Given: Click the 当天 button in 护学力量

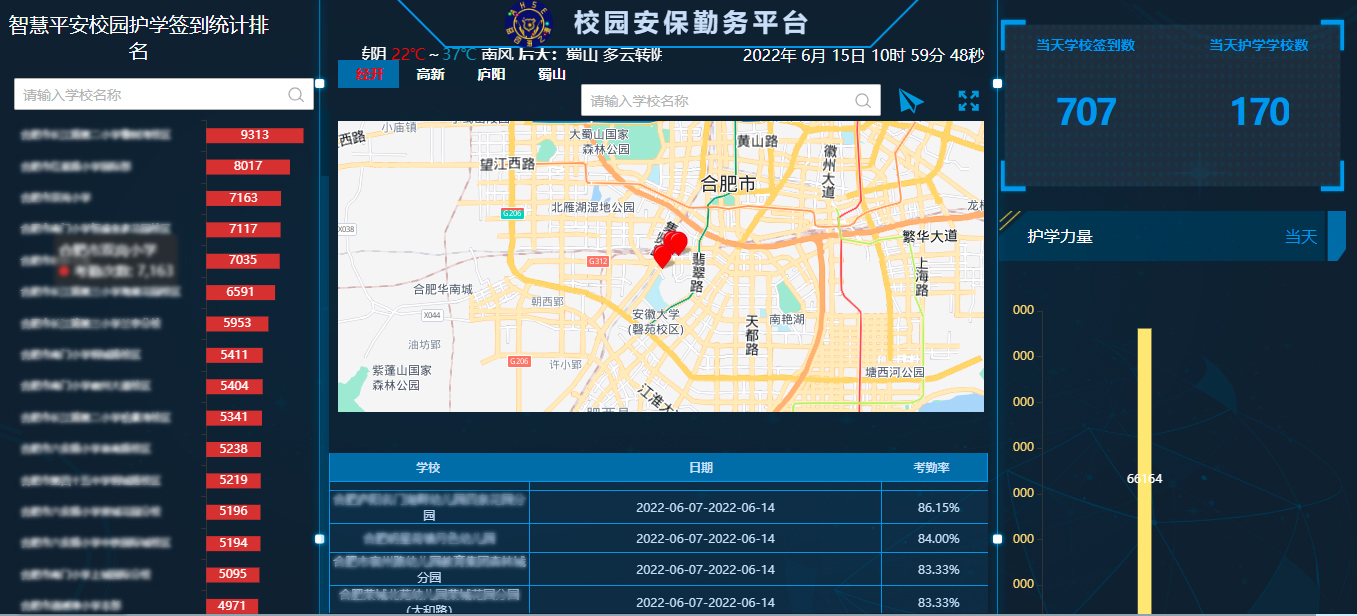Looking at the screenshot, I should coord(1301,237).
